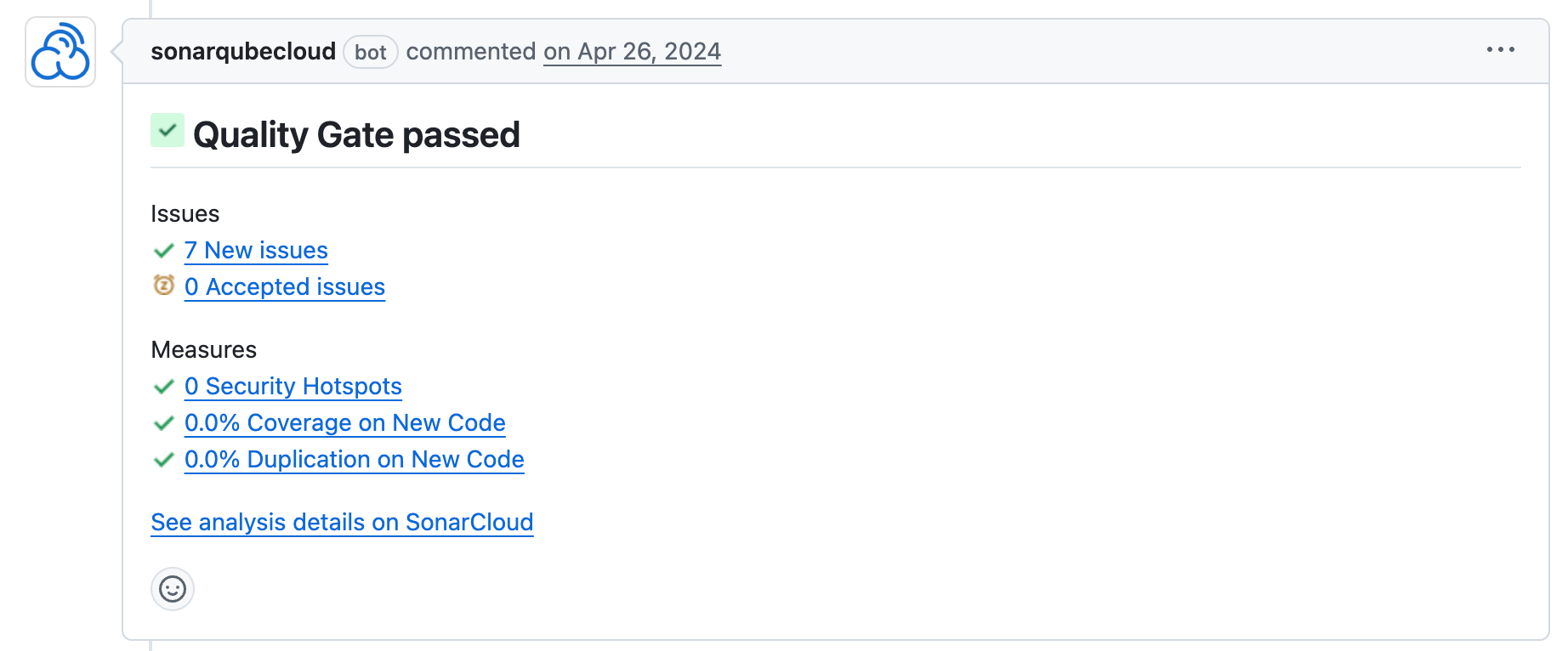Add a reaction with the smiley button
The height and width of the screenshot is (651, 1568).
click(x=173, y=589)
